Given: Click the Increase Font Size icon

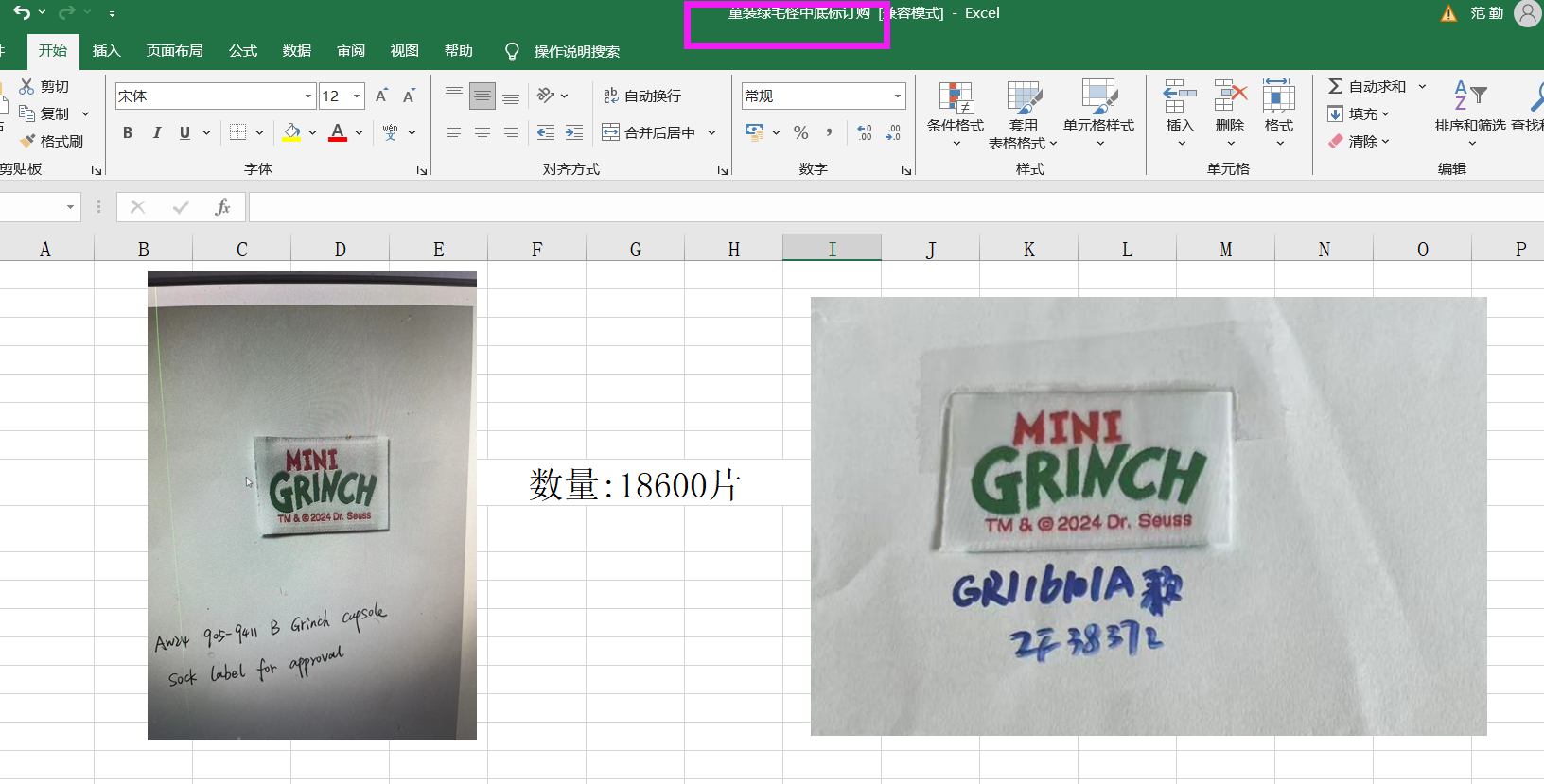Looking at the screenshot, I should [381, 96].
